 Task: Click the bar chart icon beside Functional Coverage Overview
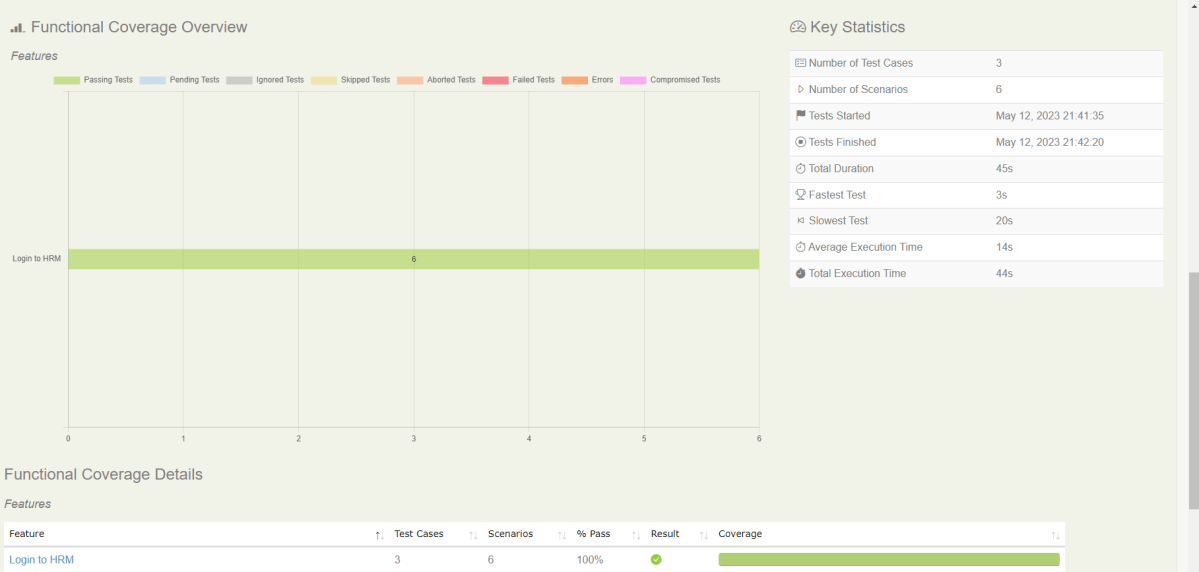[17, 28]
